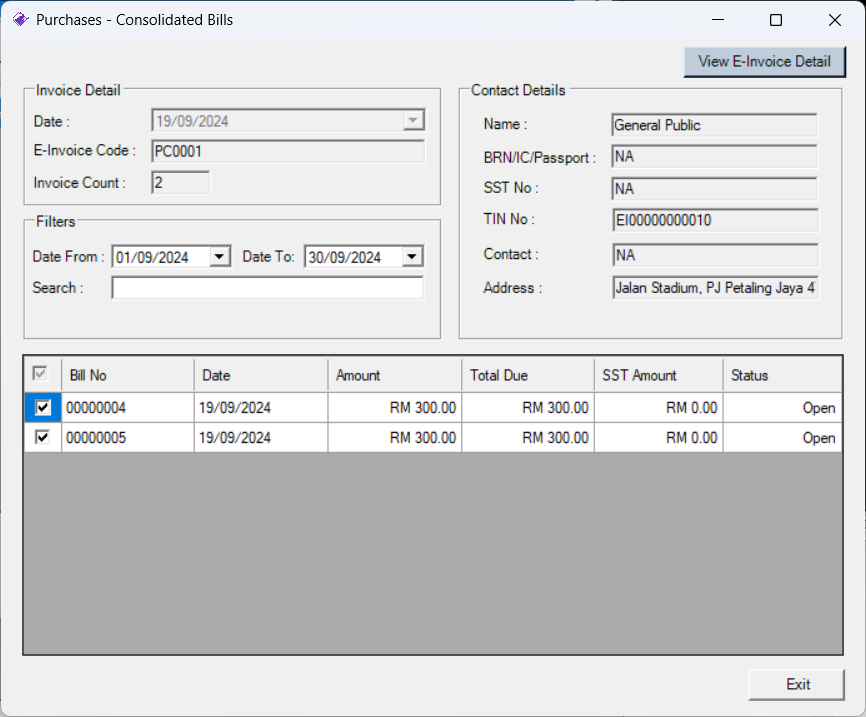Screen dimensions: 866x717
Task: Toggle the select-all checkbox in table header
Action: point(41,375)
